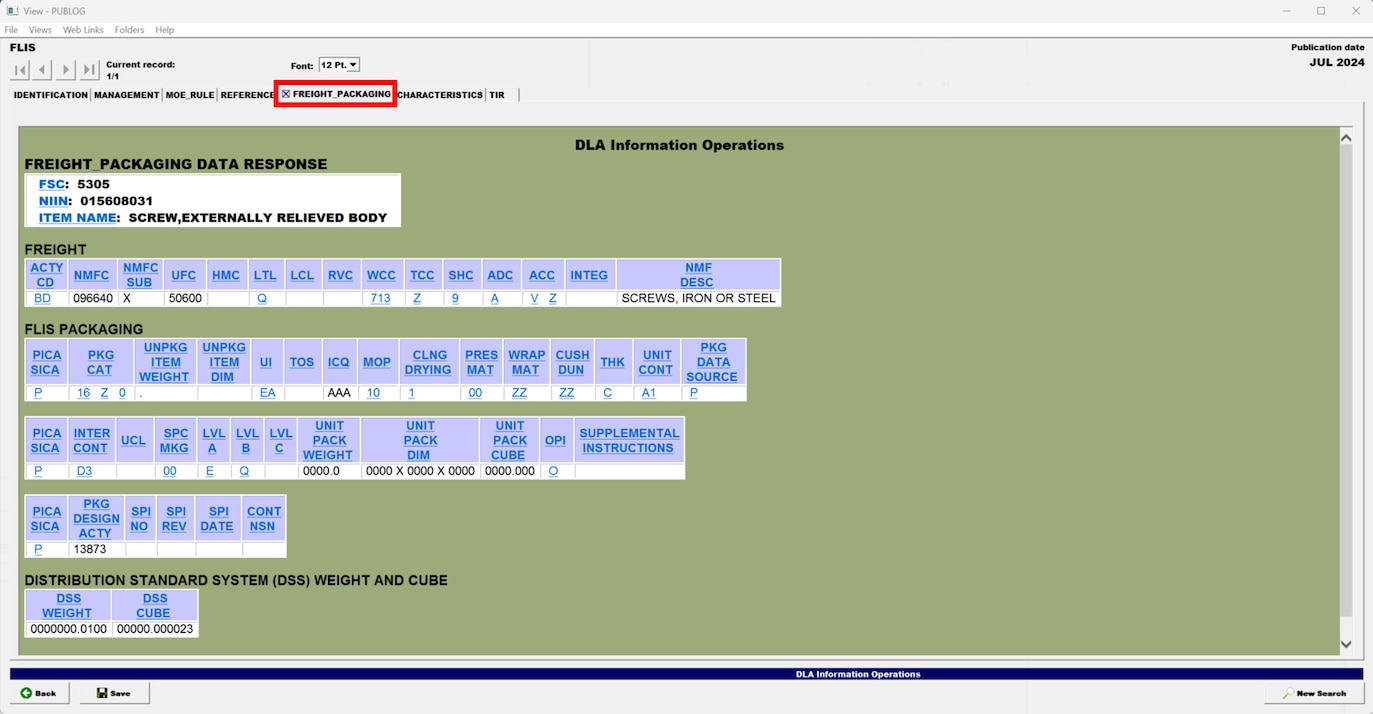Open the Folders menu
Viewport: 1373px width, 714px height.
[x=129, y=30]
